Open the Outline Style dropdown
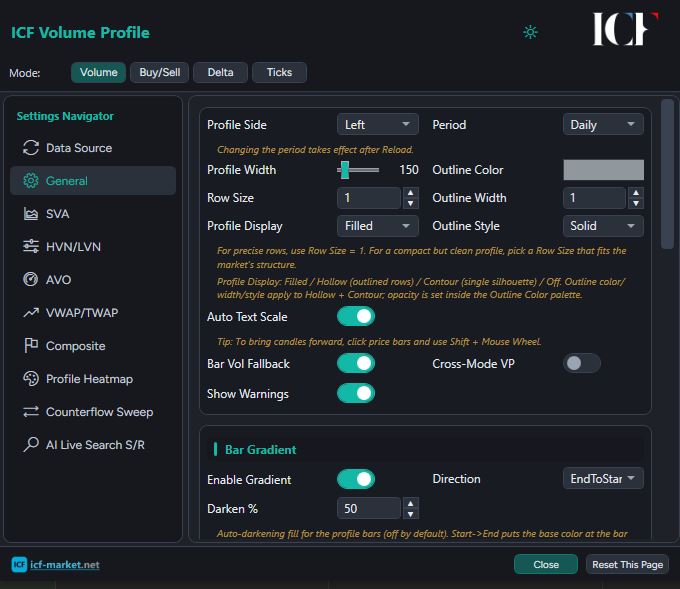This screenshot has height=589, width=680. pyautogui.click(x=603, y=226)
